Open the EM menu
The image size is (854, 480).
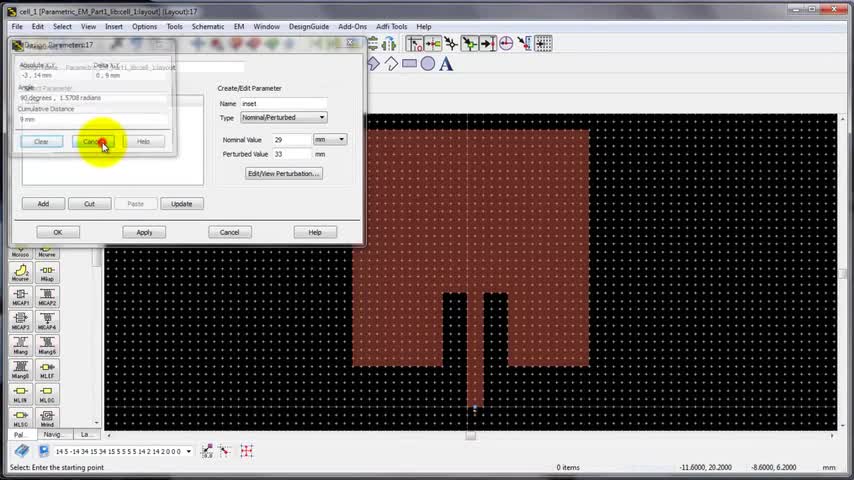coord(239,26)
